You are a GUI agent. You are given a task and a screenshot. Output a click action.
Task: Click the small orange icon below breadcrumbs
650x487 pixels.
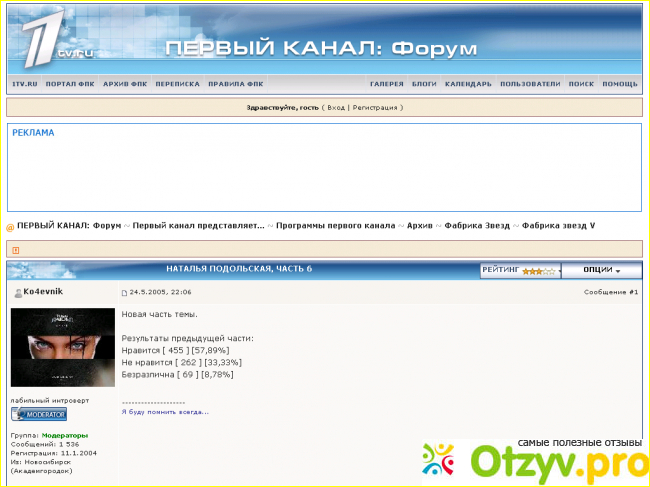(16, 250)
